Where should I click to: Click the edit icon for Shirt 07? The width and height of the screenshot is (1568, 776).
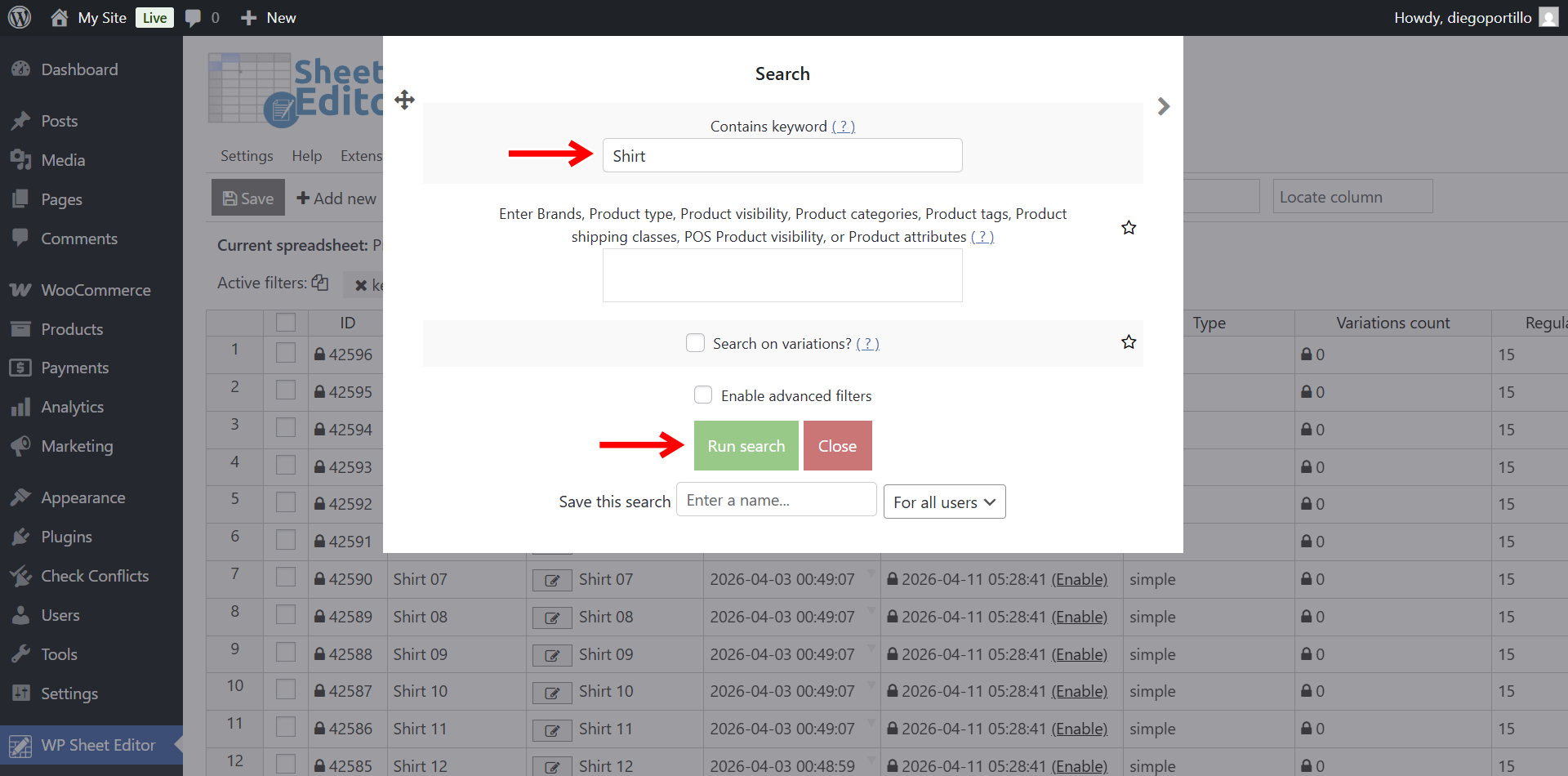(x=552, y=580)
